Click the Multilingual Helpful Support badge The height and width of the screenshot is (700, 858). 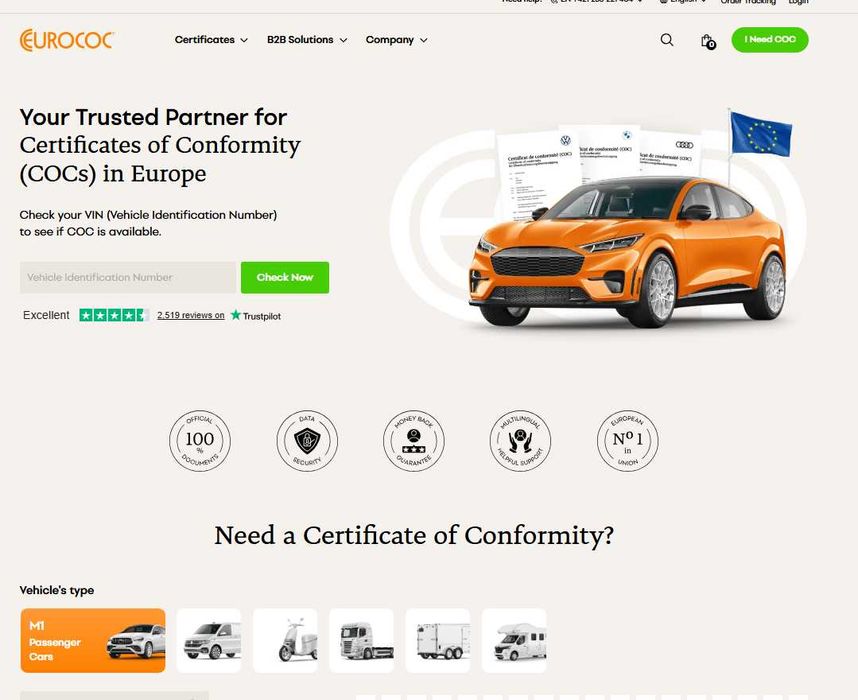pyautogui.click(x=520, y=441)
